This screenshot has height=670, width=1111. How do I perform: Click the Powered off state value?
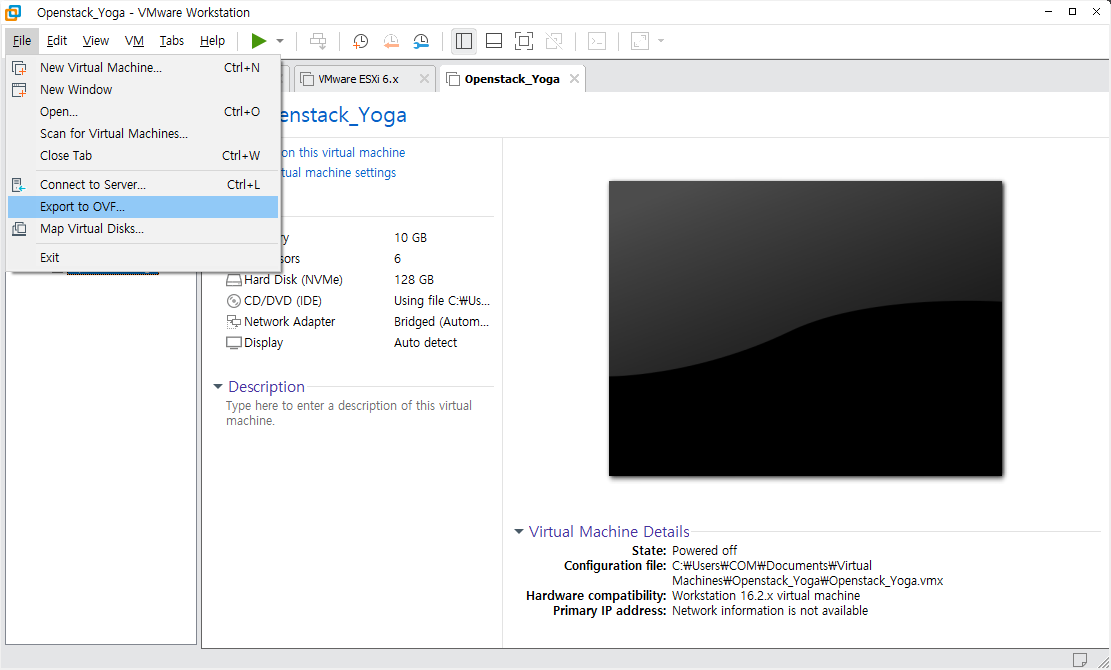[x=704, y=550]
